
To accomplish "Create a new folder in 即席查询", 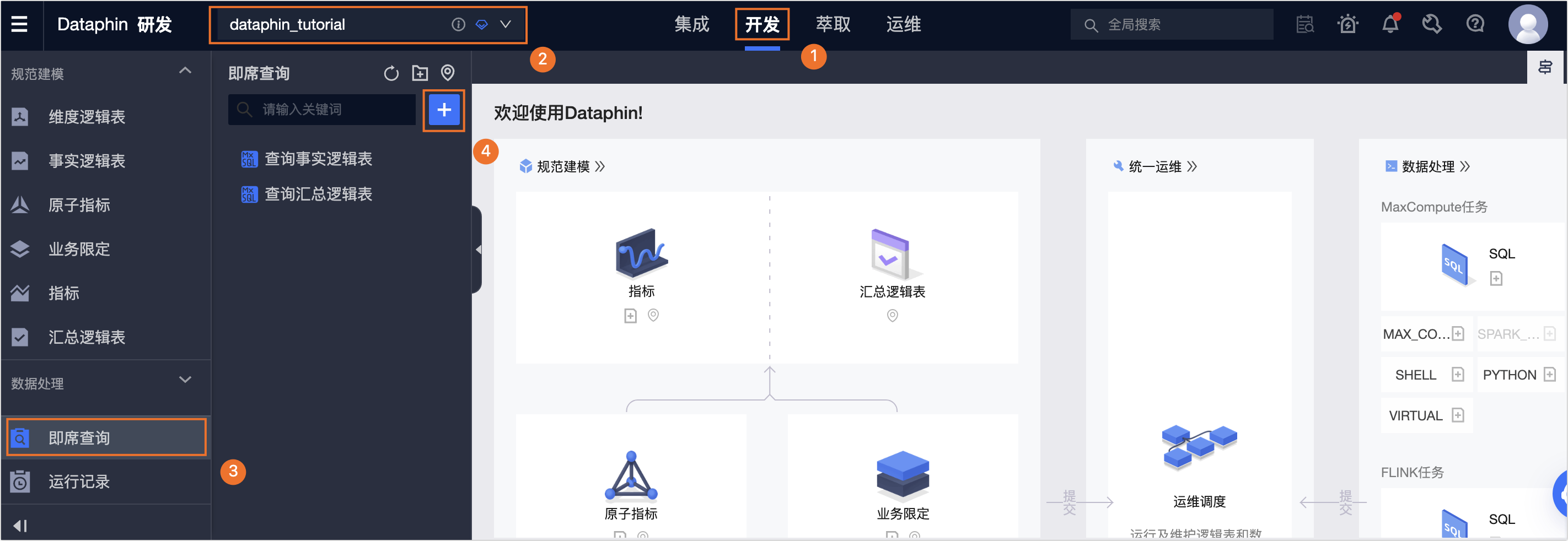I will [420, 74].
